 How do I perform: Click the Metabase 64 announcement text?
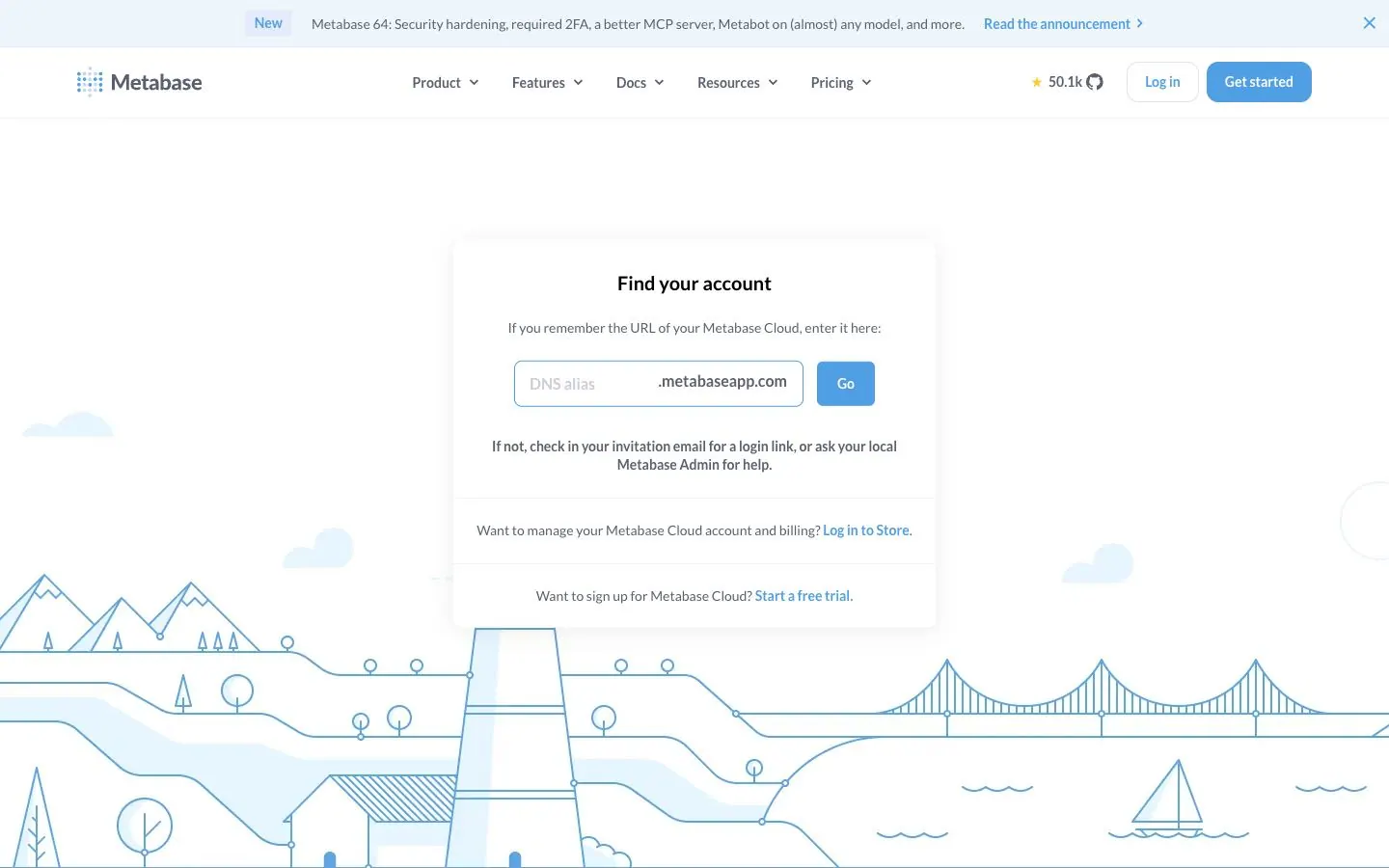tap(638, 23)
